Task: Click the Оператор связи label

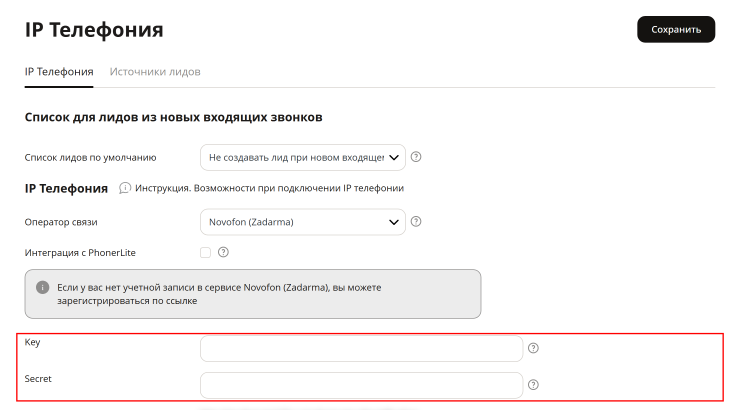Action: (x=61, y=222)
